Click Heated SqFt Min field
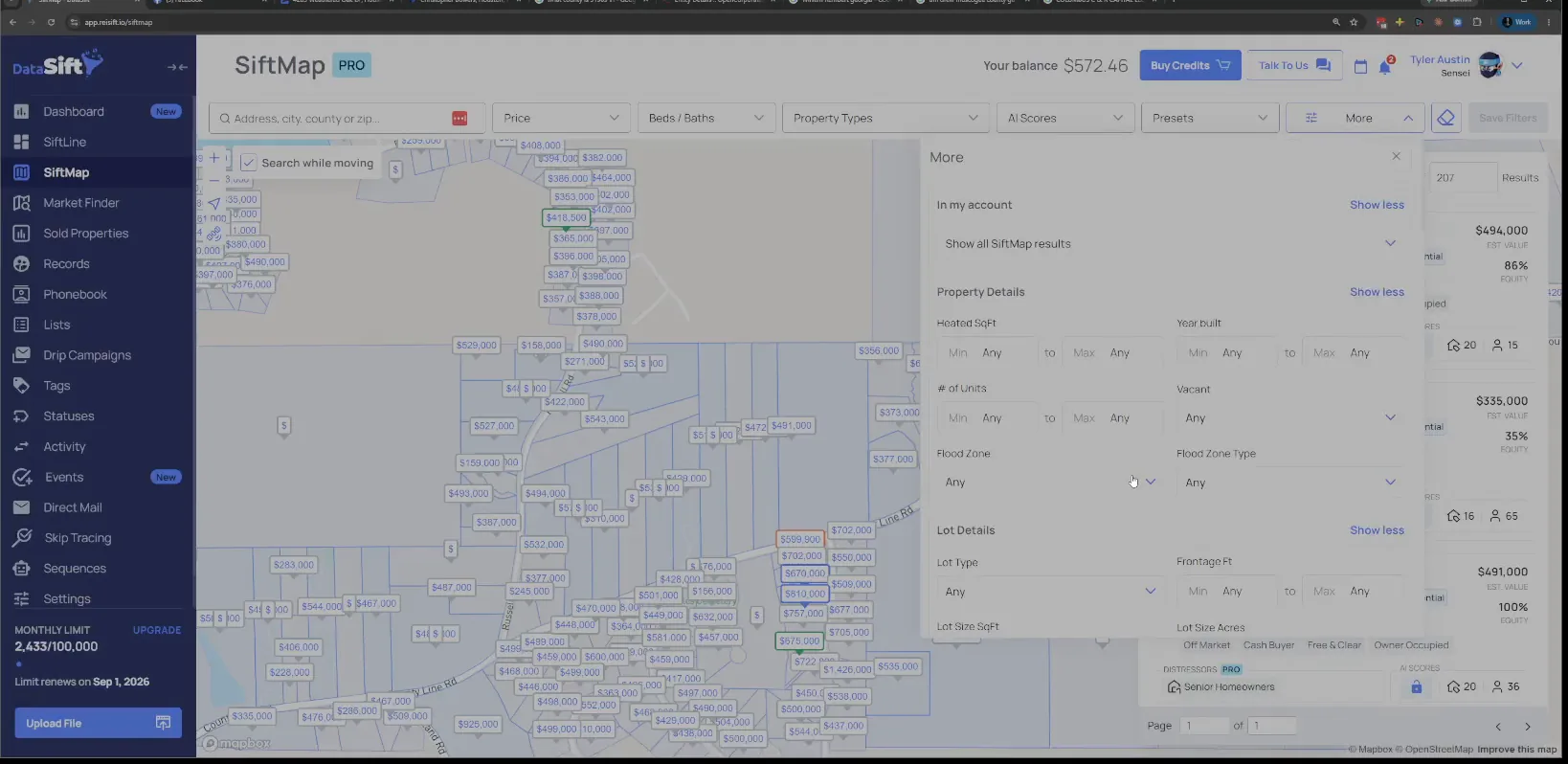The width and height of the screenshot is (1568, 764). 988,353
